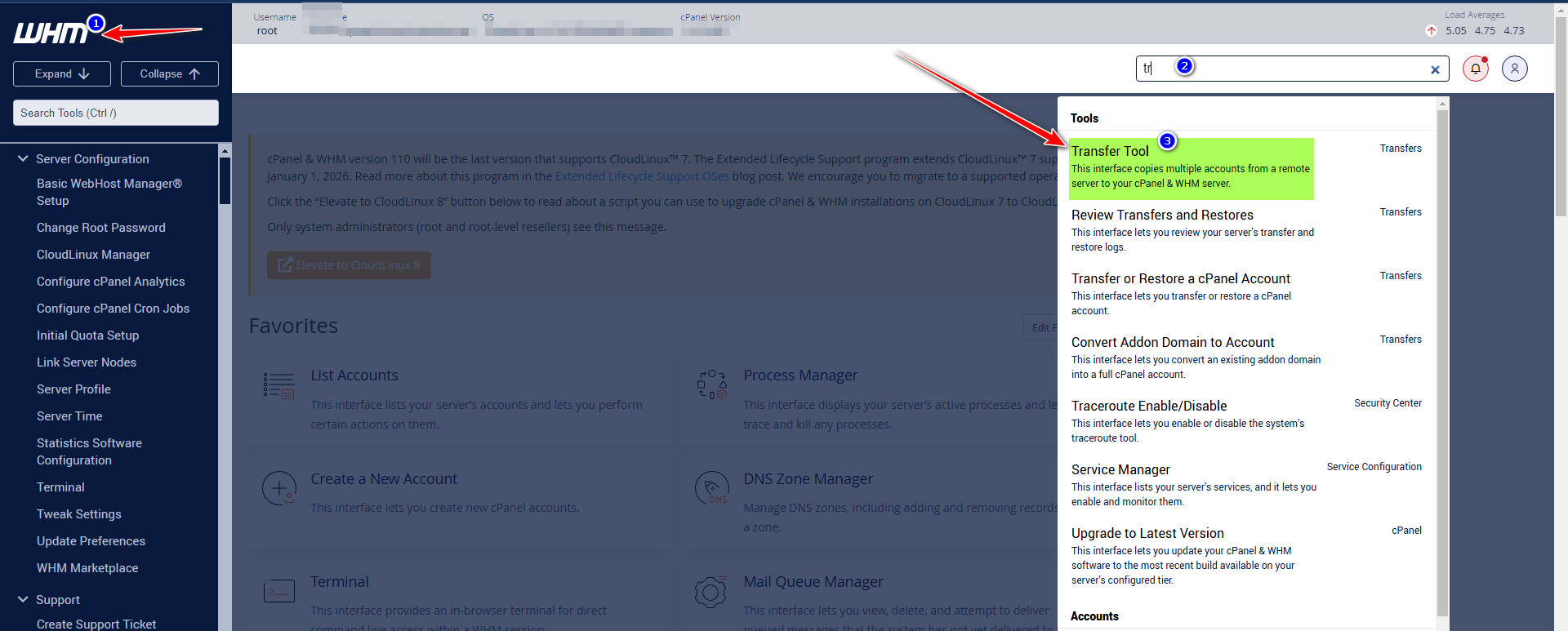Image resolution: width=1568 pixels, height=631 pixels.
Task: Click the Create a New Account plus icon
Action: (278, 488)
